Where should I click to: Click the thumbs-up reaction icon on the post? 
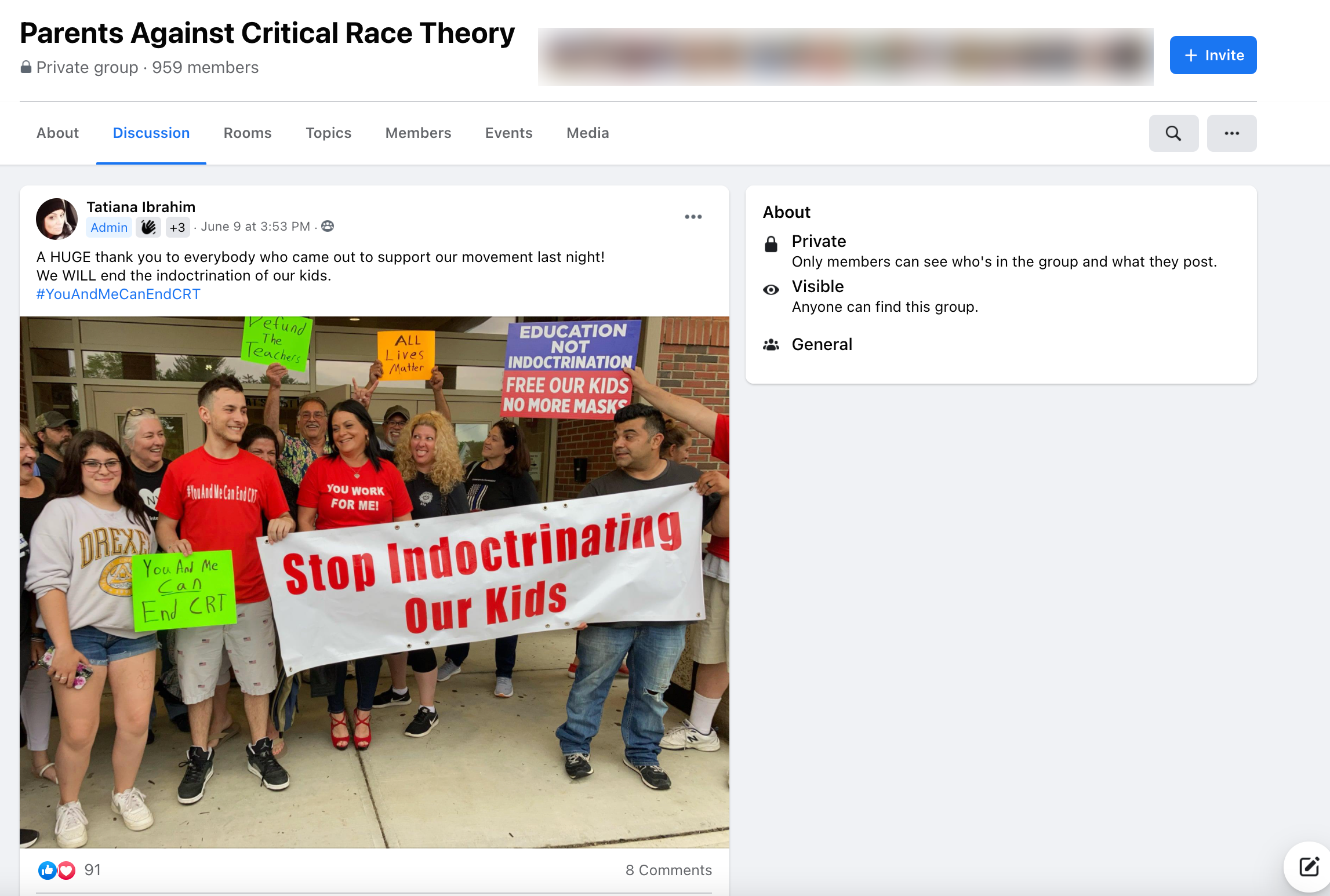[48, 869]
